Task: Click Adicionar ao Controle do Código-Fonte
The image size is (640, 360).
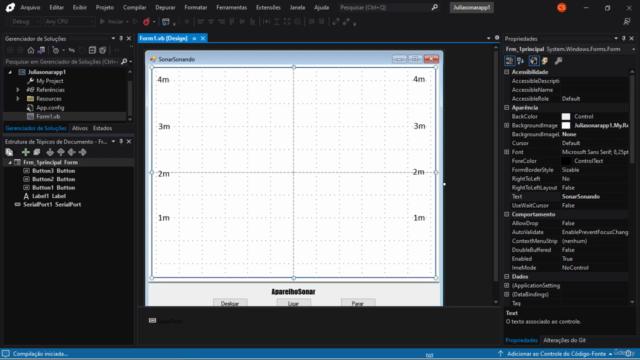Action: tap(556, 354)
